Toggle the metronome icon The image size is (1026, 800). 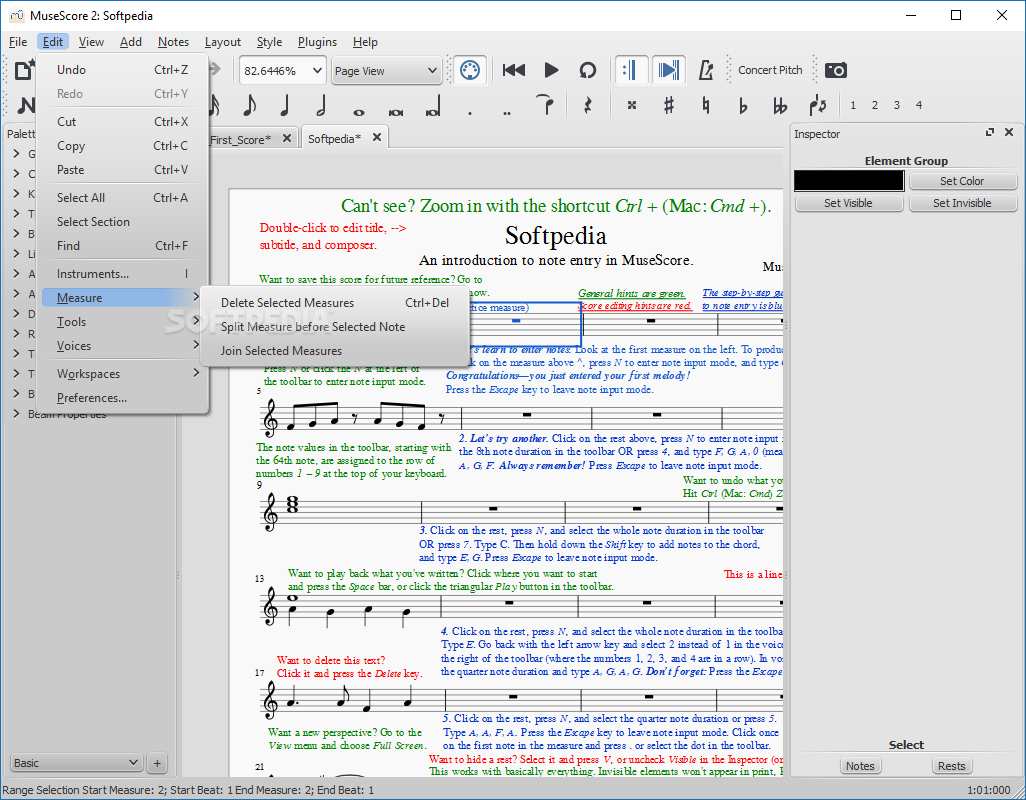pyautogui.click(x=705, y=70)
